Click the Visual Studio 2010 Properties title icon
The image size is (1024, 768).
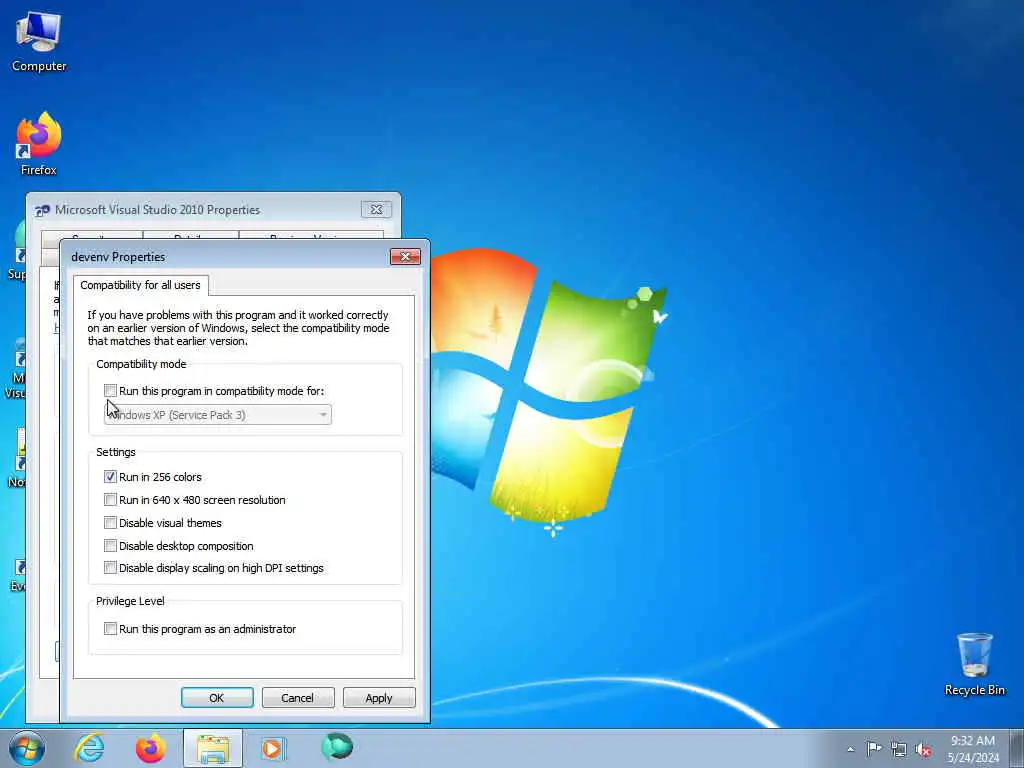coord(42,210)
